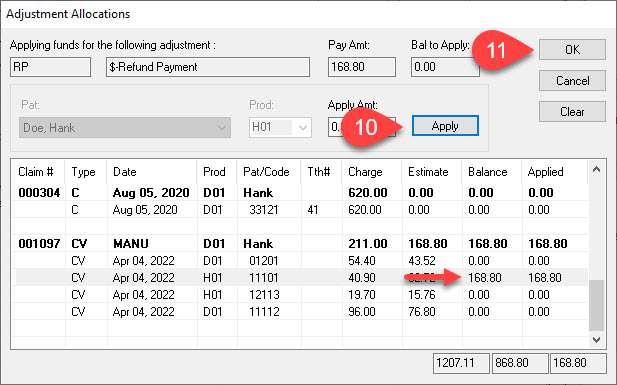Screen dimensions: 617x385
Task: Click the MANU date cell
Action: coord(131,244)
